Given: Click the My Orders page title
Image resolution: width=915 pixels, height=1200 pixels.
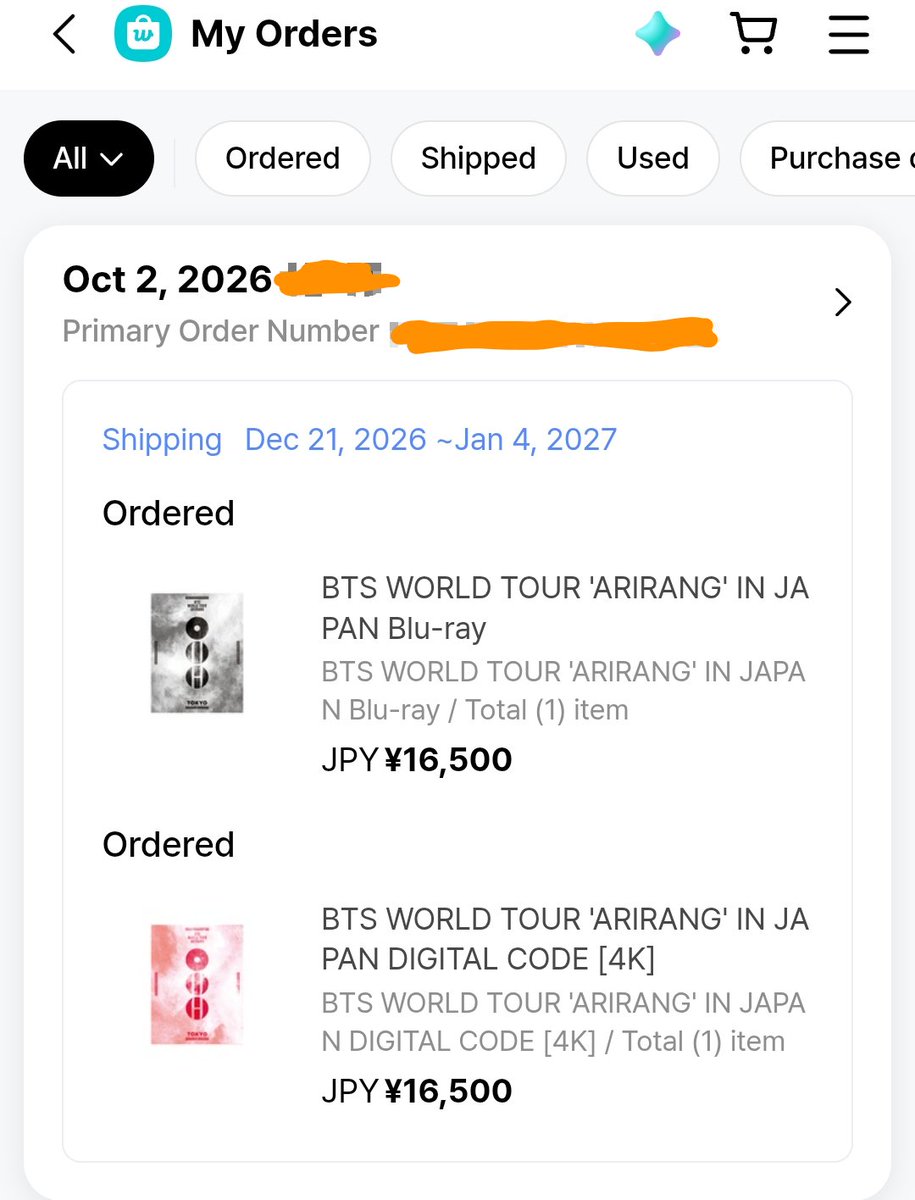Looking at the screenshot, I should click(284, 35).
